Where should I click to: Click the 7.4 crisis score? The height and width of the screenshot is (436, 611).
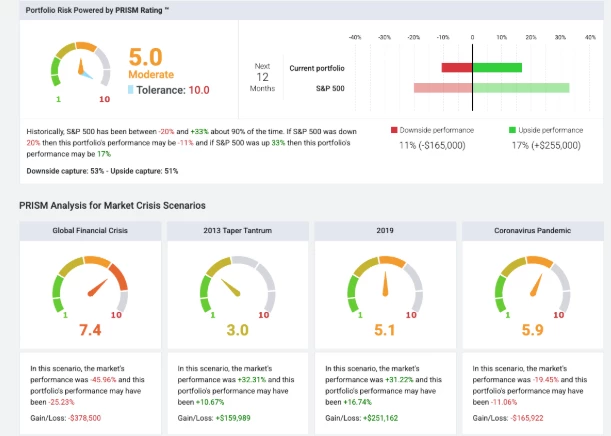coord(90,330)
